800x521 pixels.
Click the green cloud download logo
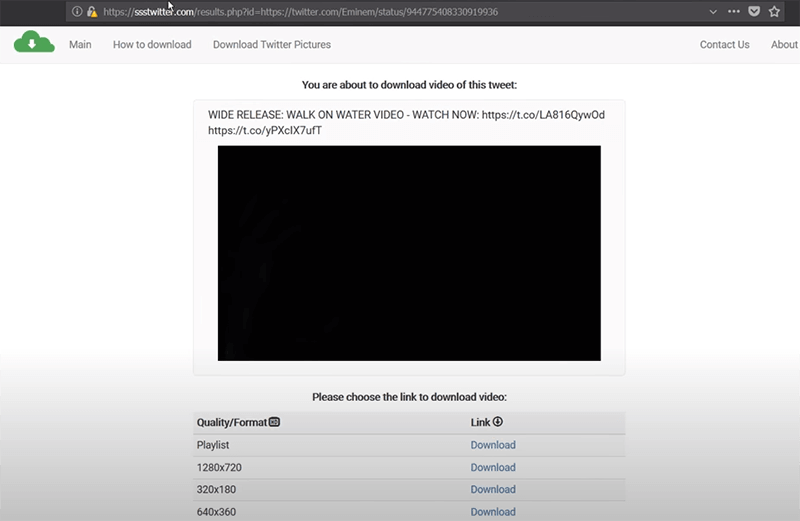click(34, 42)
